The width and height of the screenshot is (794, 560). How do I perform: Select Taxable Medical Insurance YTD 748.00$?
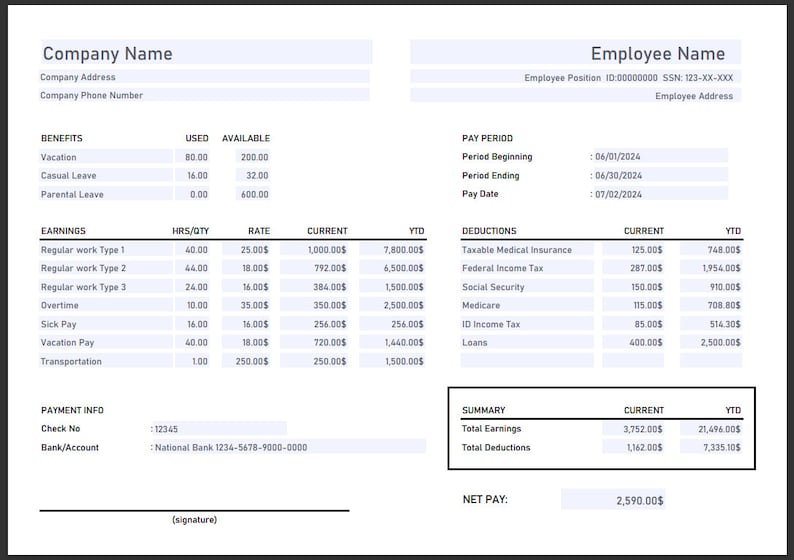711,250
